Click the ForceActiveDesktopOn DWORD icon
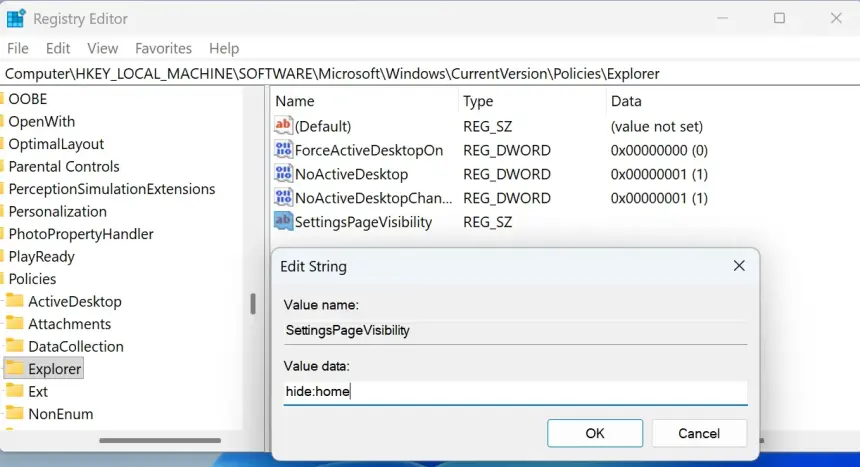 [283, 150]
